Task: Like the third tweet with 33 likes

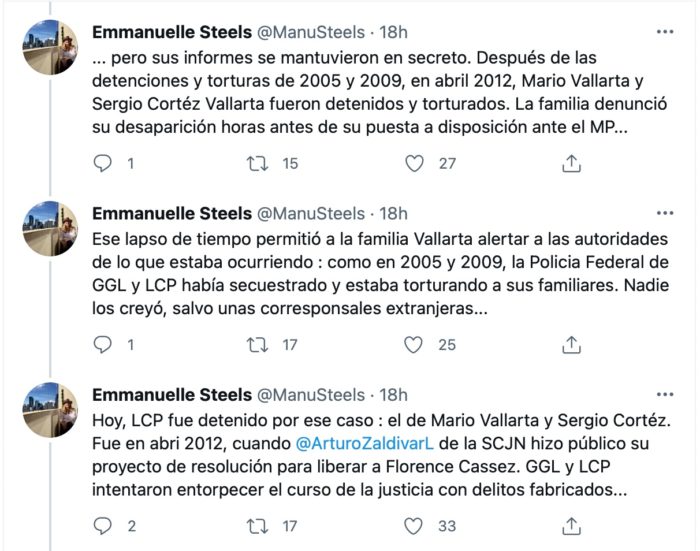Action: (x=413, y=525)
